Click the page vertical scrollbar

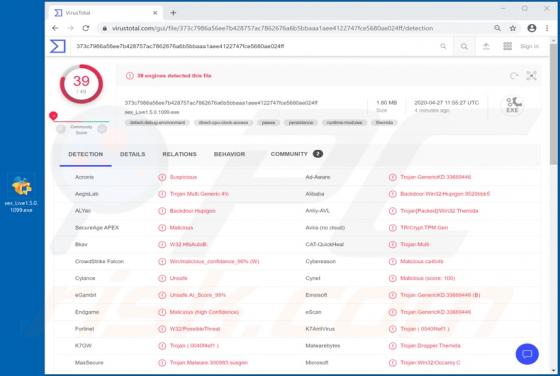point(554,105)
